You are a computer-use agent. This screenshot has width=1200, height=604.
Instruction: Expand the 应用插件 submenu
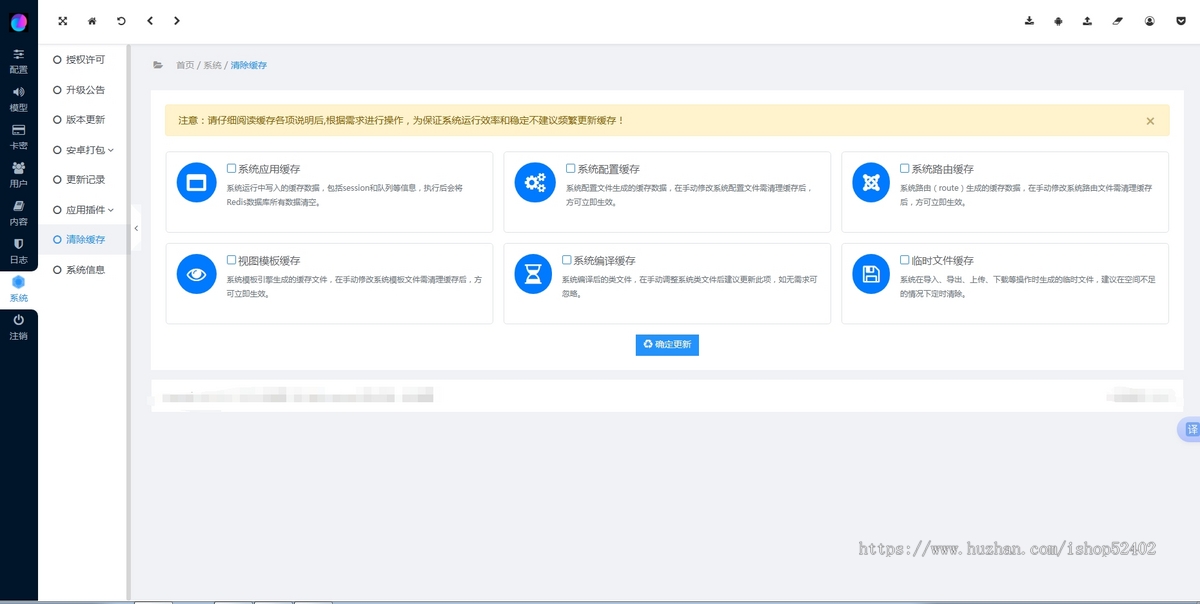[84, 210]
